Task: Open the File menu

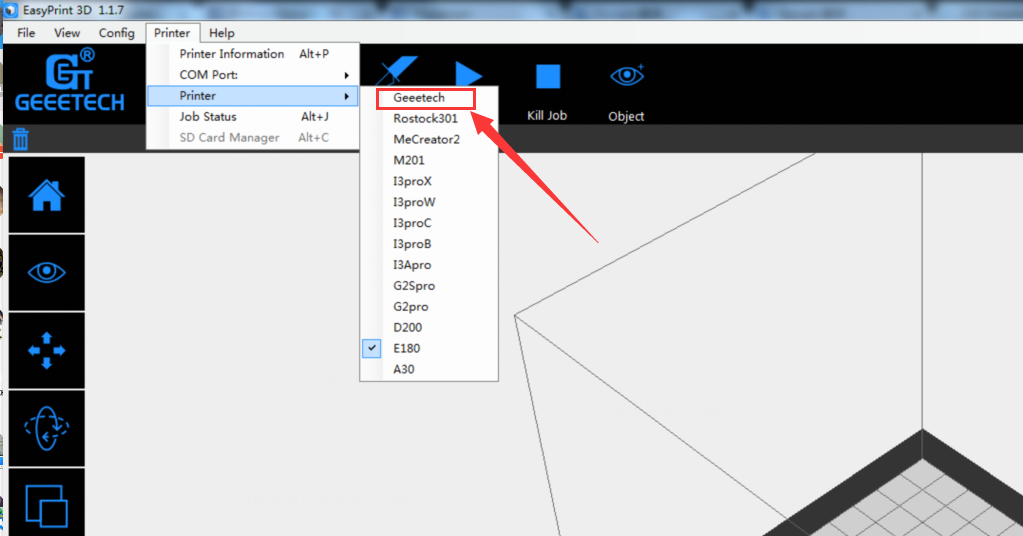Action: 26,33
